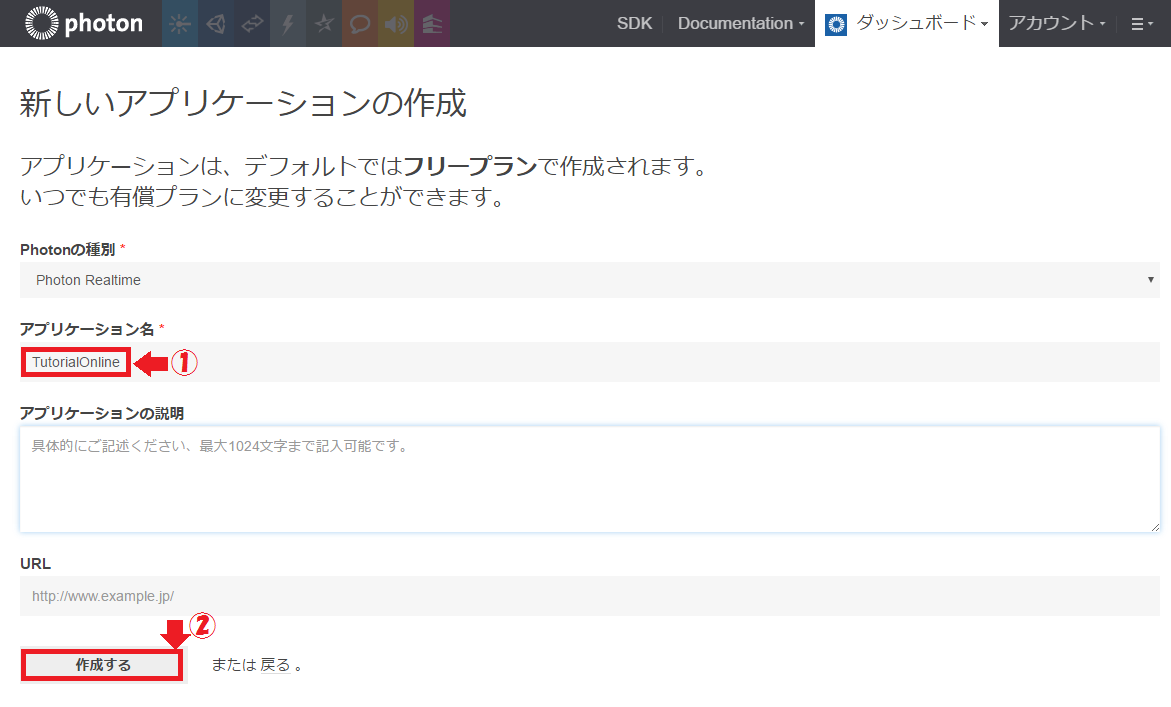Screen dimensions: 1171x707
Task: Open the speech bubble Chat icon
Action: tap(360, 24)
